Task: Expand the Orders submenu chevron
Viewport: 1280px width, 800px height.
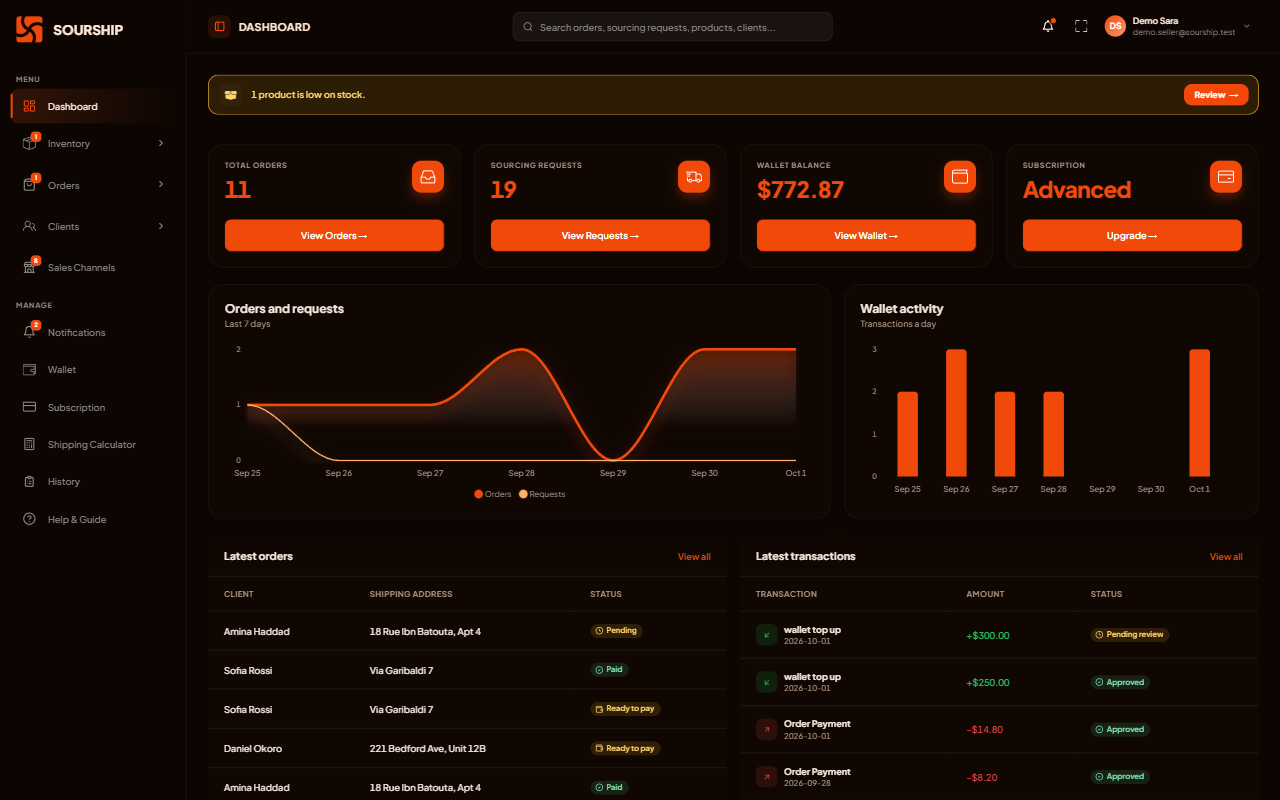Action: click(x=161, y=184)
